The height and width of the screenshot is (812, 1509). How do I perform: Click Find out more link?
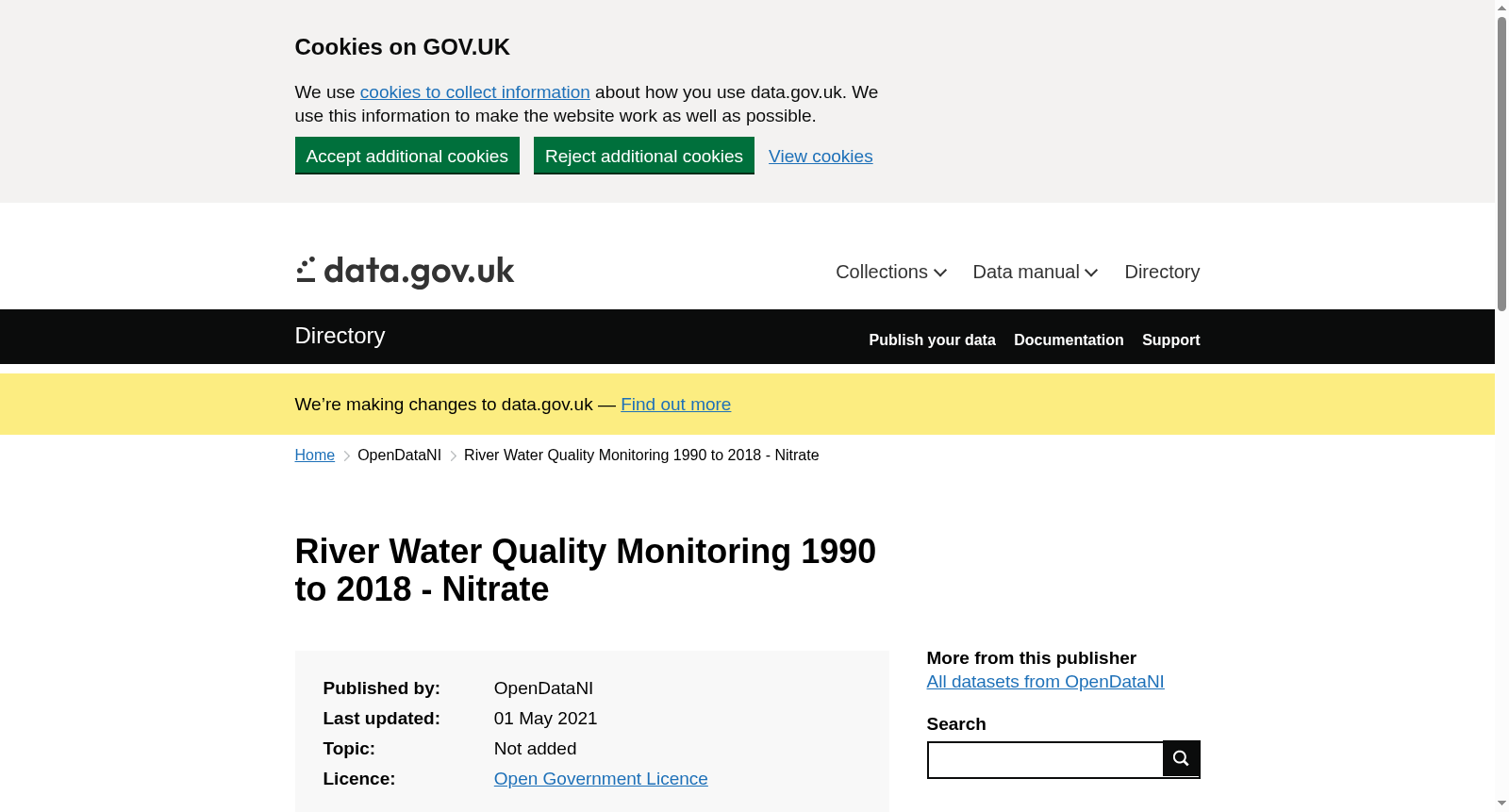pos(675,405)
